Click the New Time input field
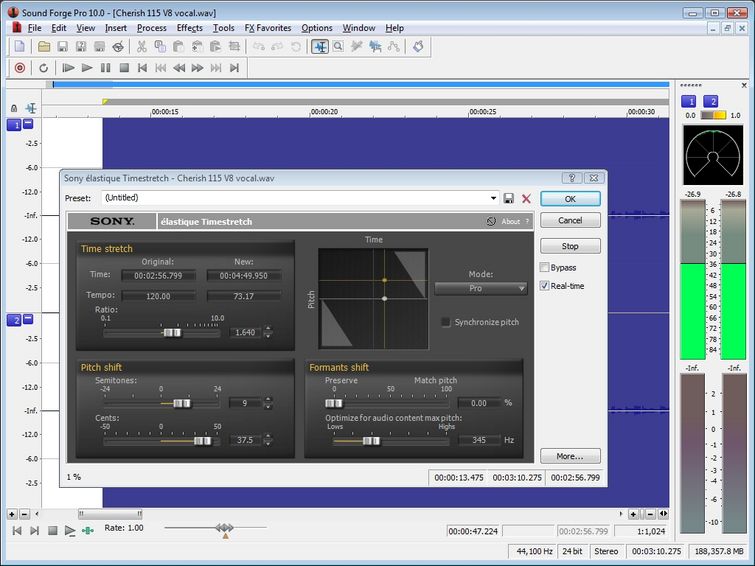Image resolution: width=755 pixels, height=566 pixels. click(244, 276)
